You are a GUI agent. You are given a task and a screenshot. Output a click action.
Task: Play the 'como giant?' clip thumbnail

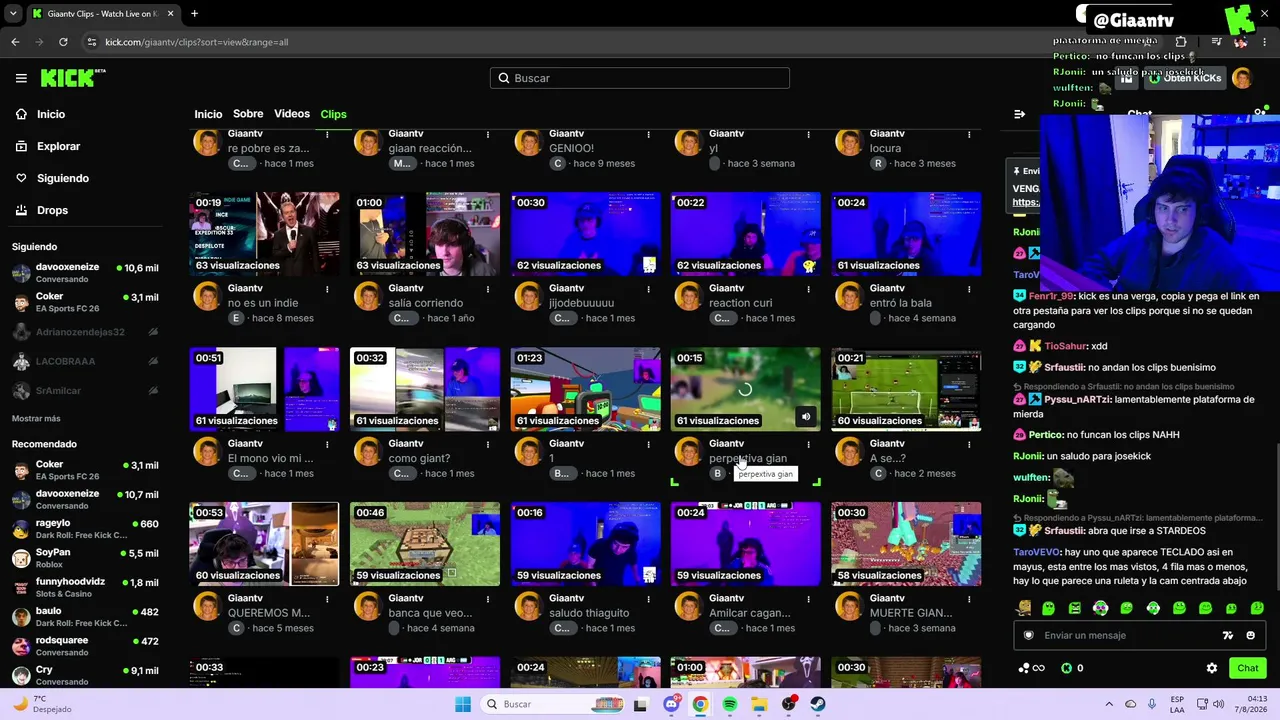425,389
